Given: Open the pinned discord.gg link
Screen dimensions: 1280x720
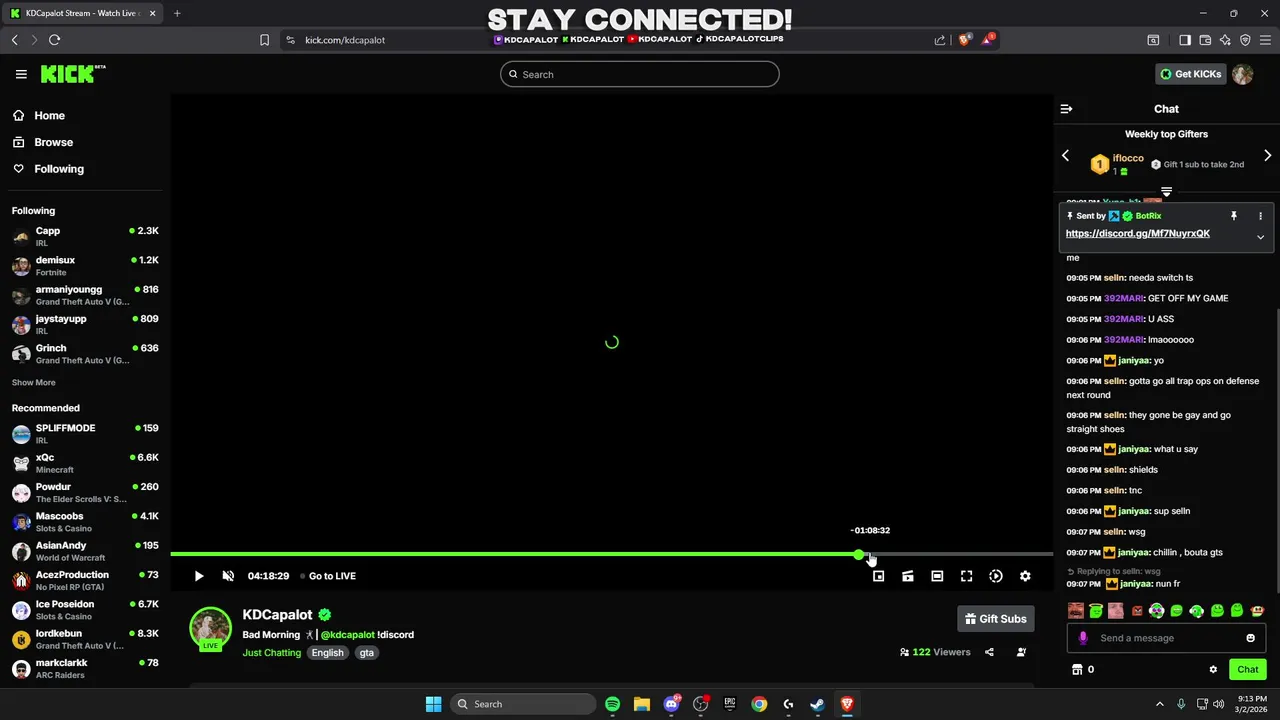Looking at the screenshot, I should pyautogui.click(x=1138, y=233).
